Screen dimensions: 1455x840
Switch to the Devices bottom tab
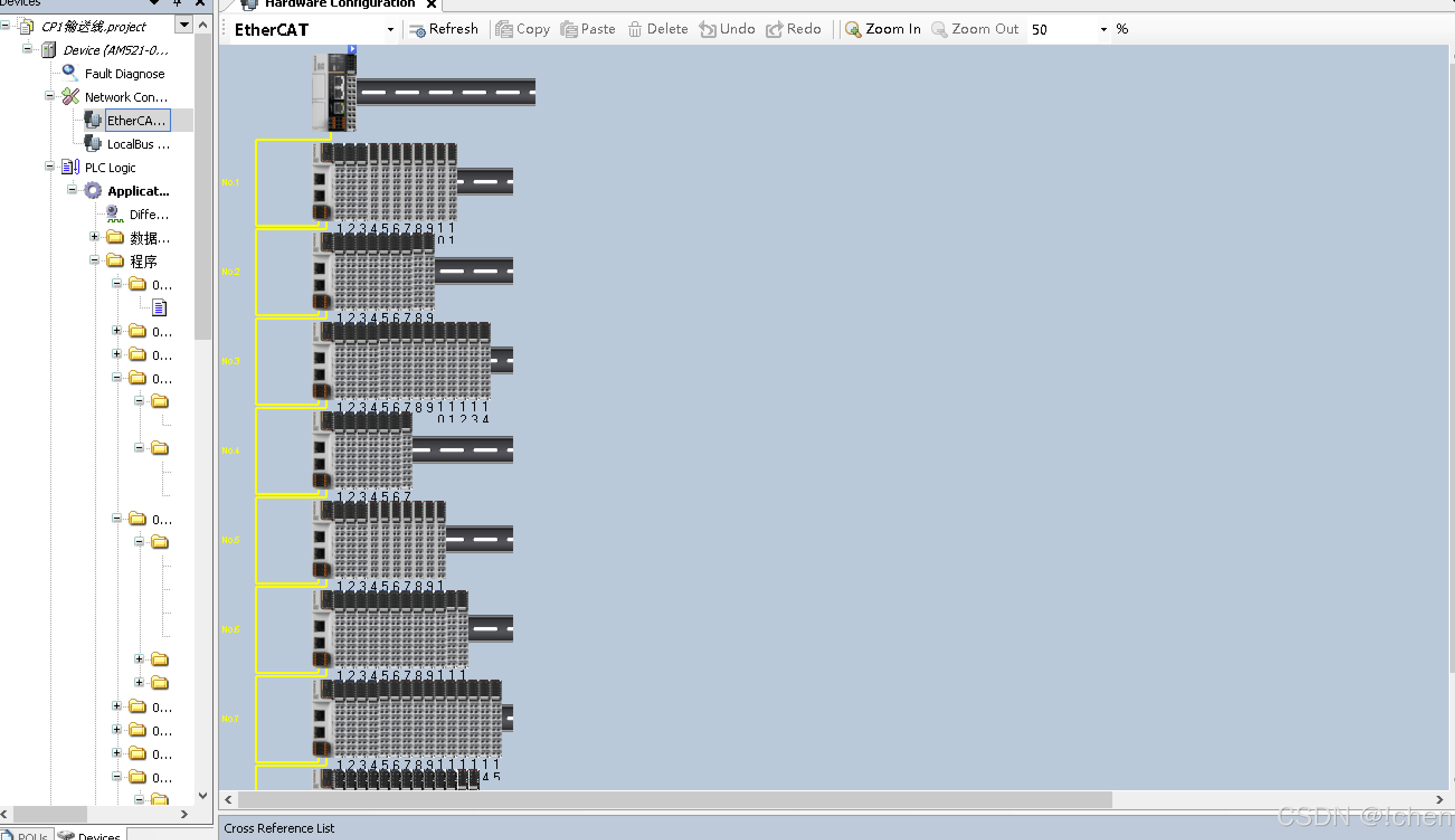[x=91, y=836]
